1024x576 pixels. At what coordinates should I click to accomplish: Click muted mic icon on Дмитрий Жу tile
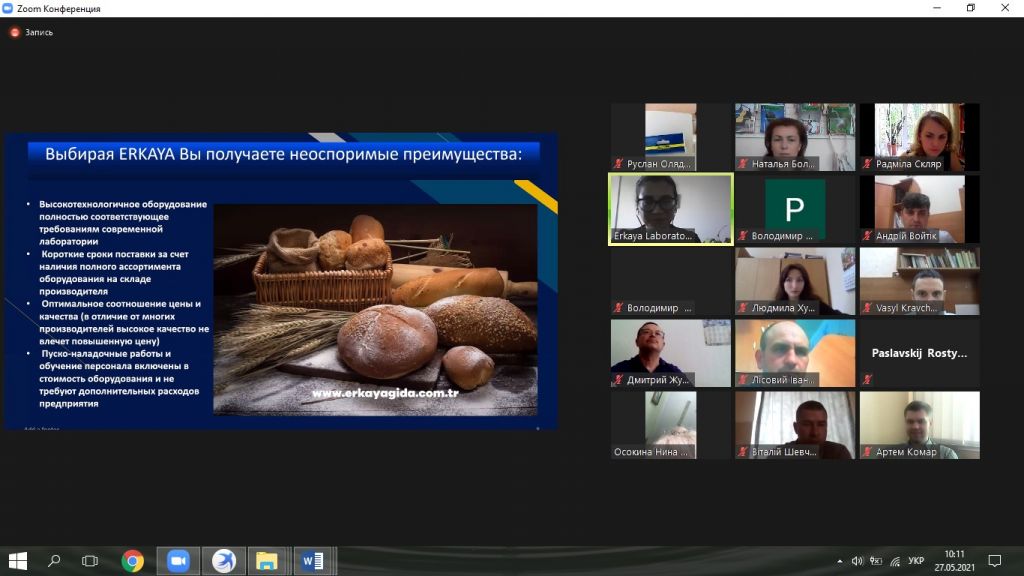click(618, 379)
